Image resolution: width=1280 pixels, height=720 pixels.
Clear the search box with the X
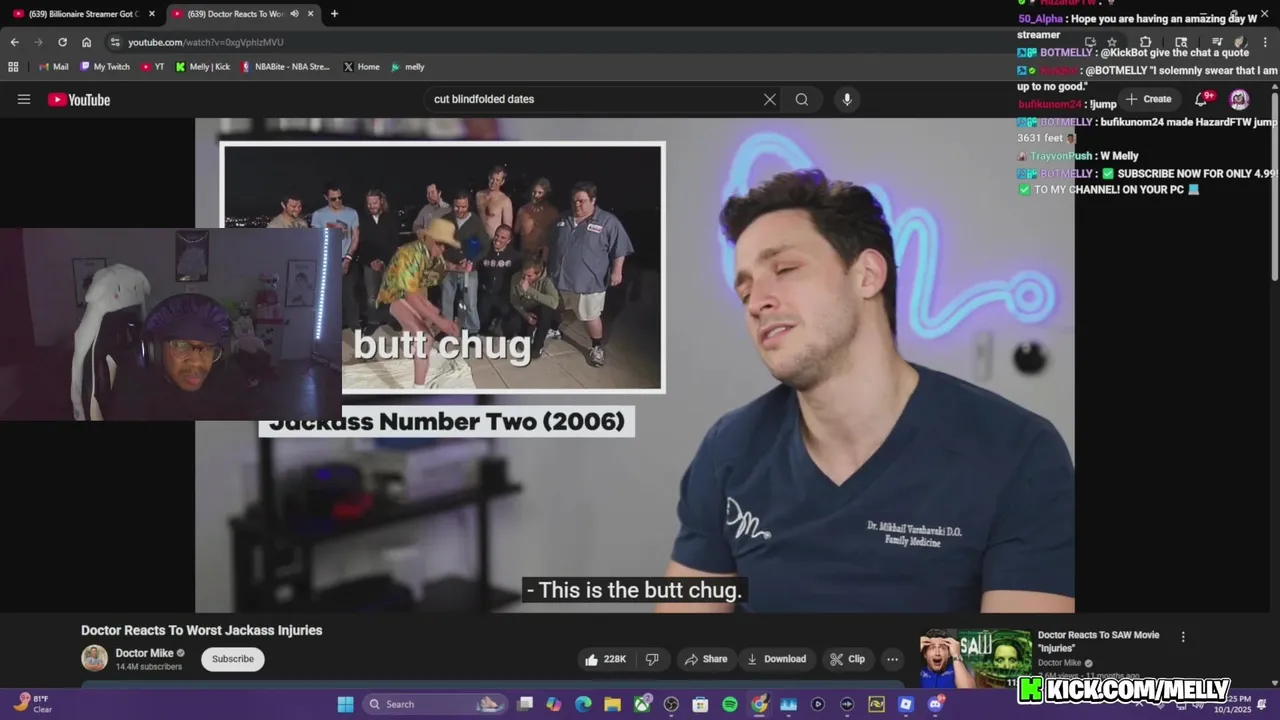[x=770, y=99]
